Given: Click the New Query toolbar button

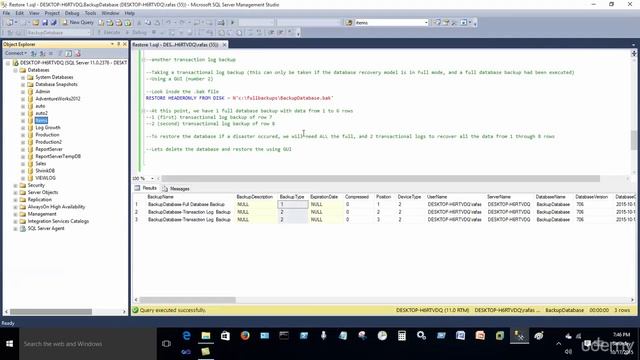Looking at the screenshot, I should 78,22.
